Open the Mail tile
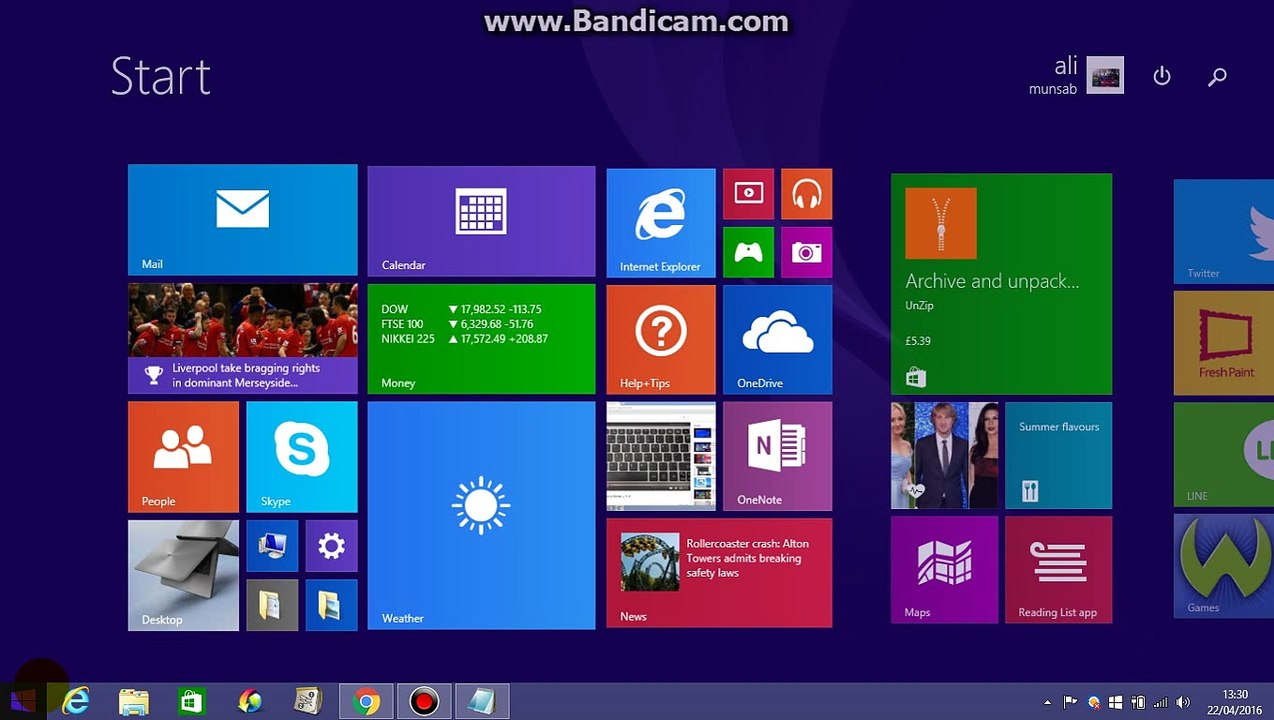The height and width of the screenshot is (720, 1274). [242, 220]
